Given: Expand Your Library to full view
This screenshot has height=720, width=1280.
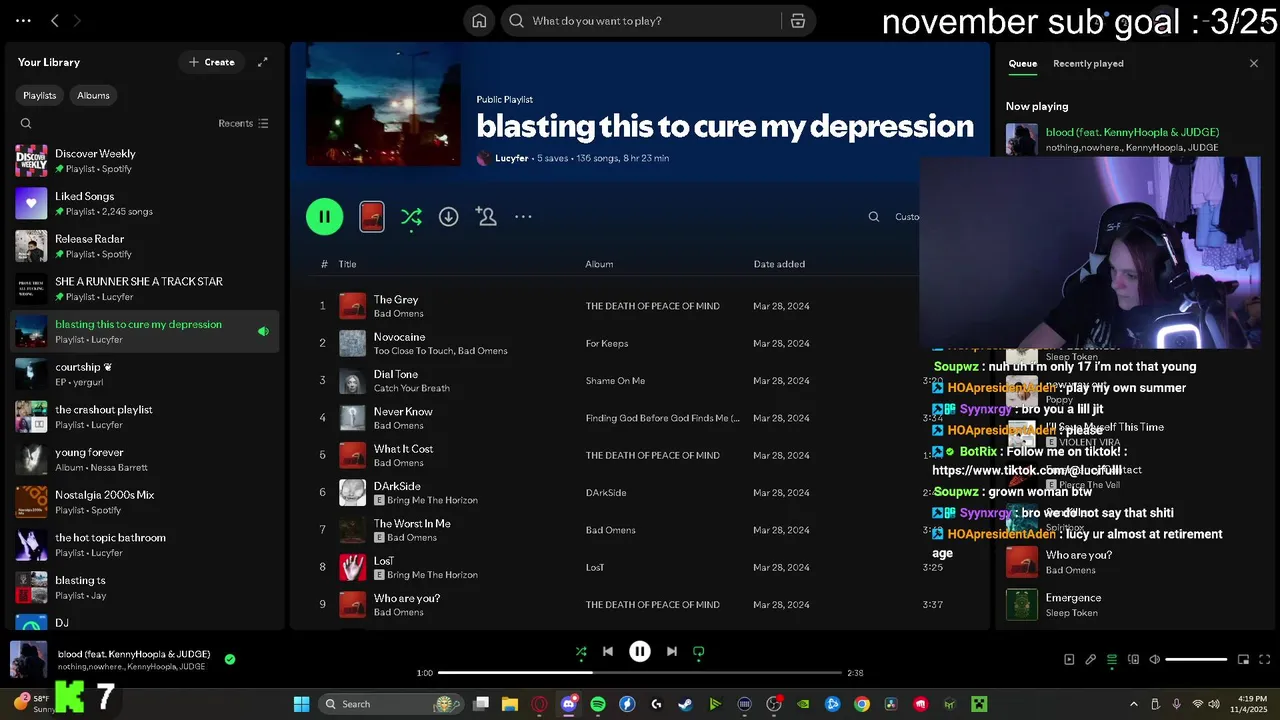Looking at the screenshot, I should 263,62.
